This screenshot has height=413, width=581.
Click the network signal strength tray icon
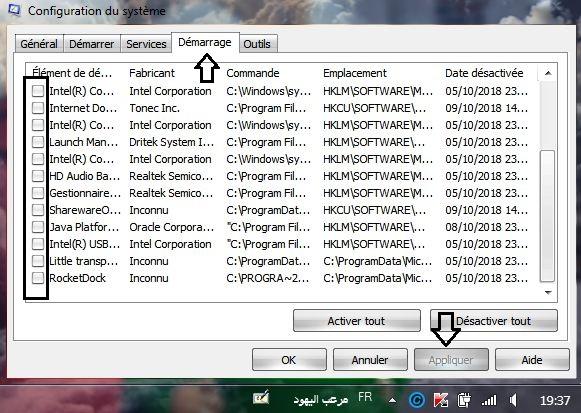point(489,400)
